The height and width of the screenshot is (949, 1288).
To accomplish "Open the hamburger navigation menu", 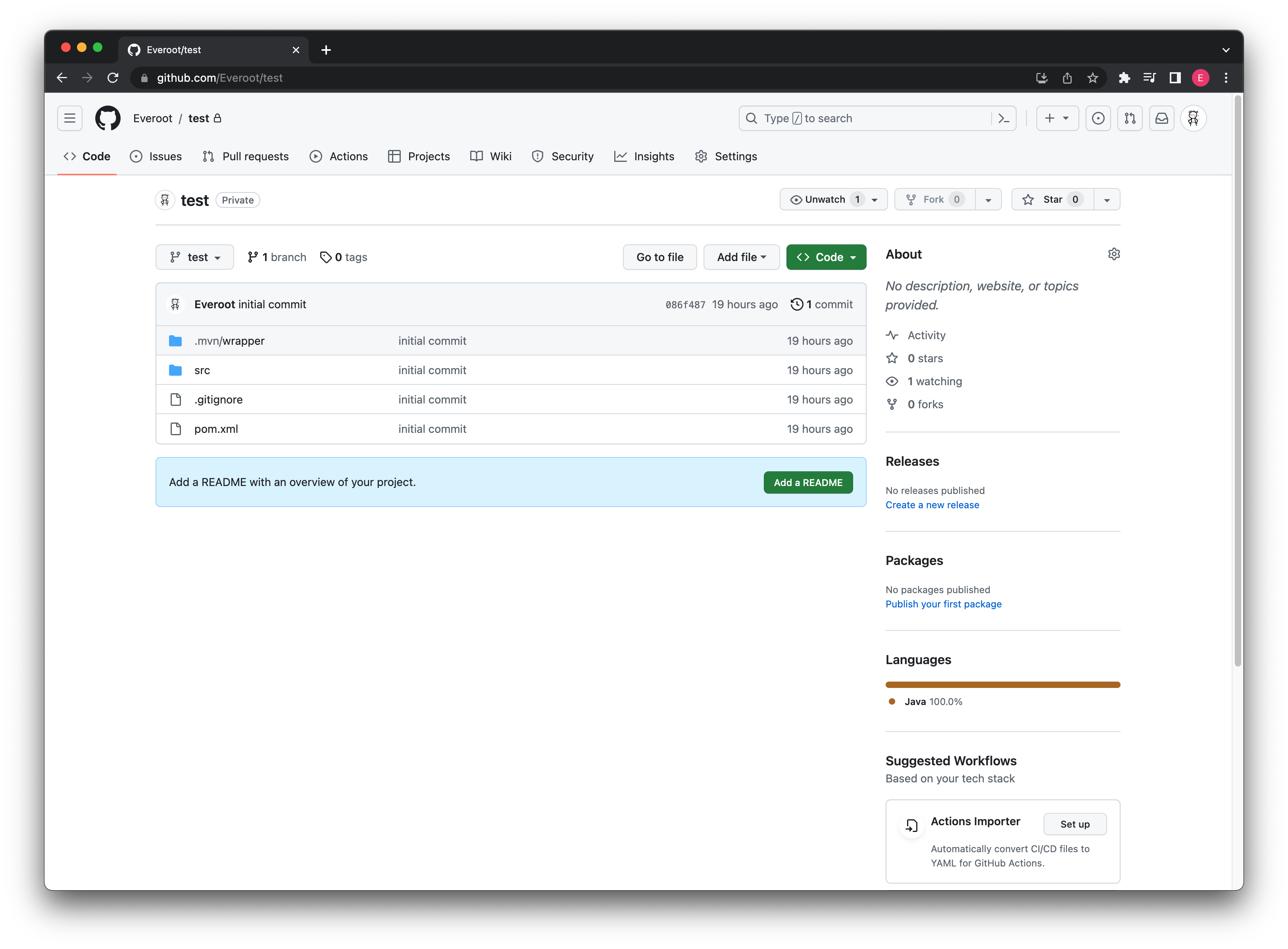I will pos(69,118).
